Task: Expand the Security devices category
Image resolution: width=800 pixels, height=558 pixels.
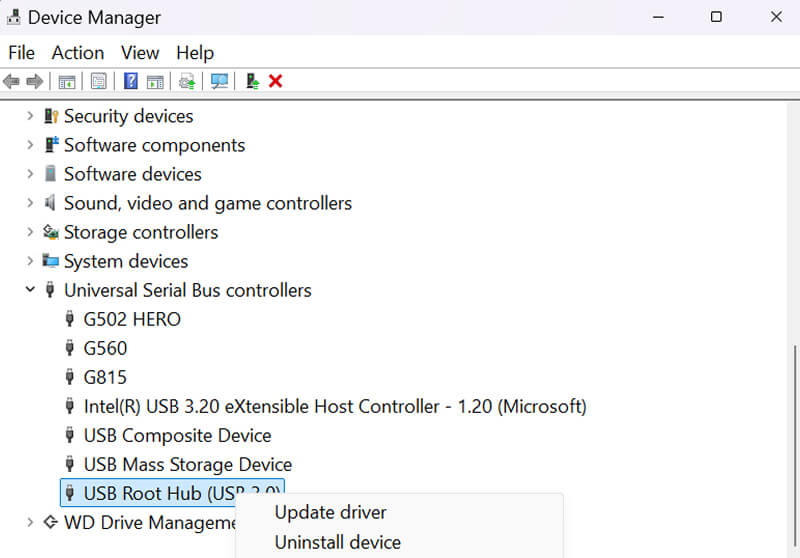Action: pos(30,116)
